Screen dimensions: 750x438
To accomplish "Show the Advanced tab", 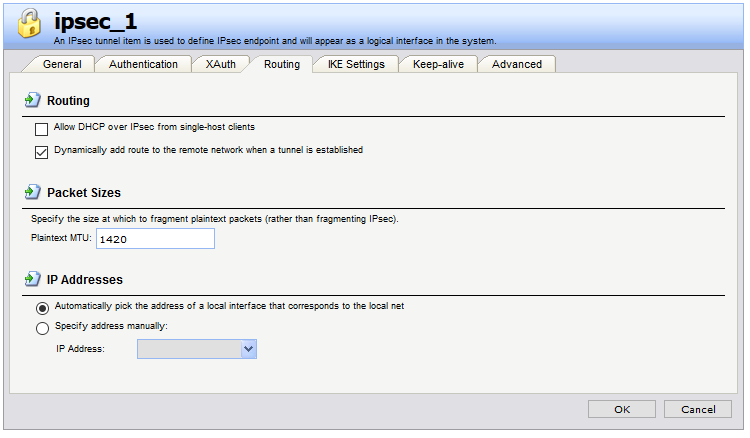I will 516,64.
